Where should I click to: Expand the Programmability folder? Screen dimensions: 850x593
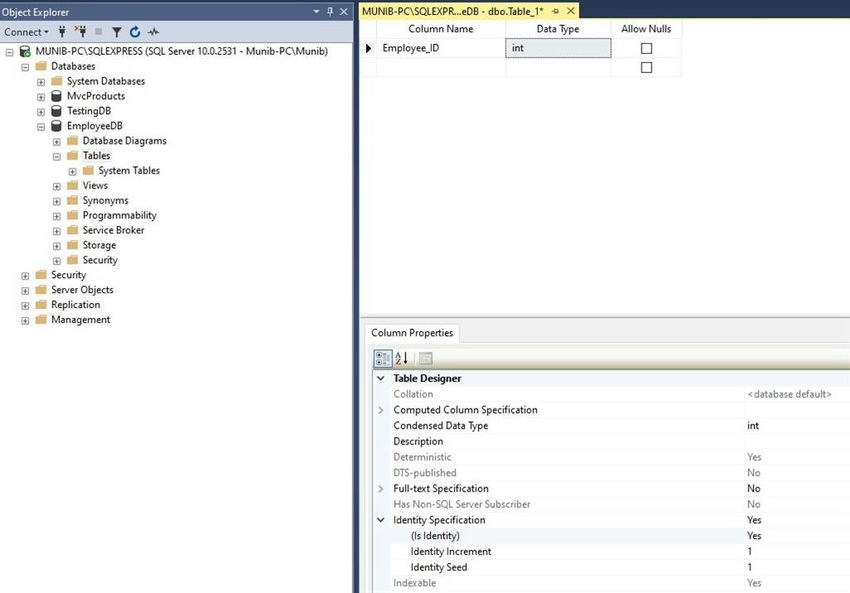(56, 216)
